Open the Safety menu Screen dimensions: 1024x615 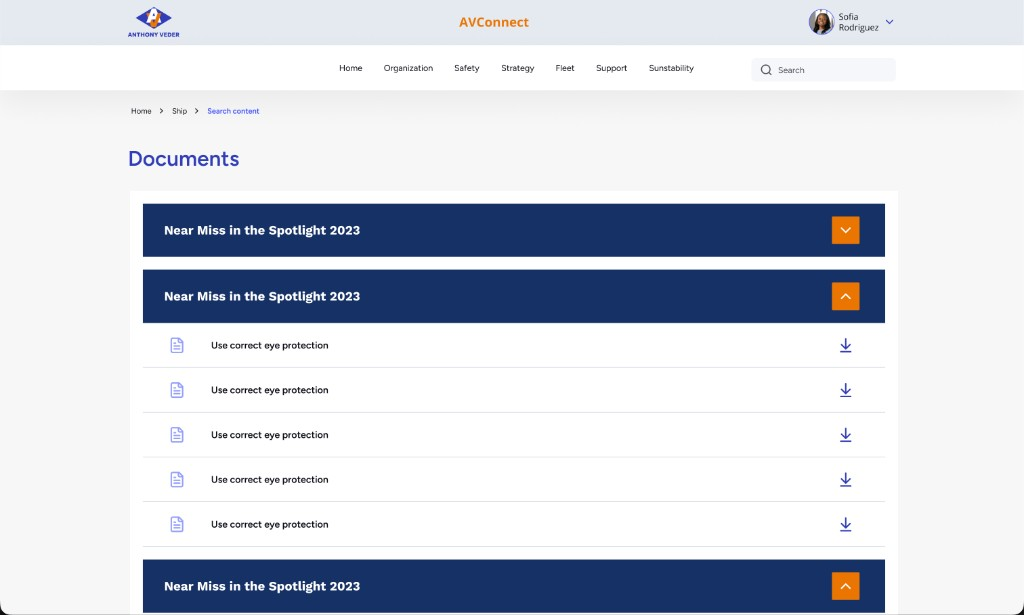(x=466, y=68)
